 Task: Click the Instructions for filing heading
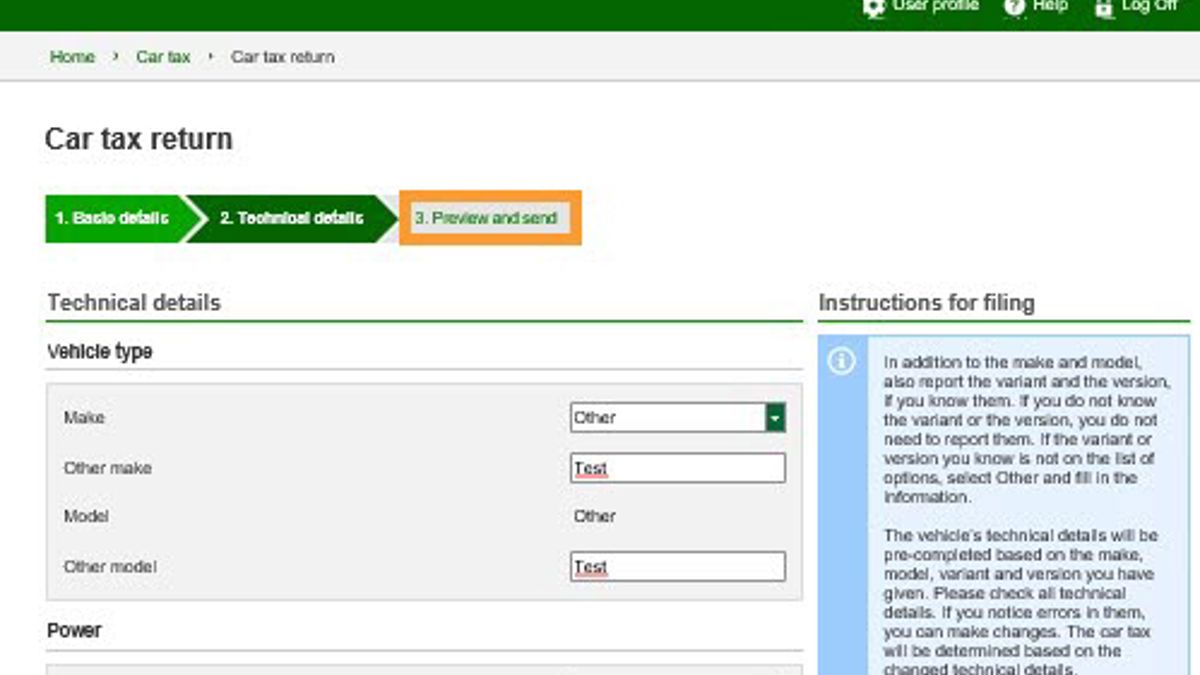(926, 303)
